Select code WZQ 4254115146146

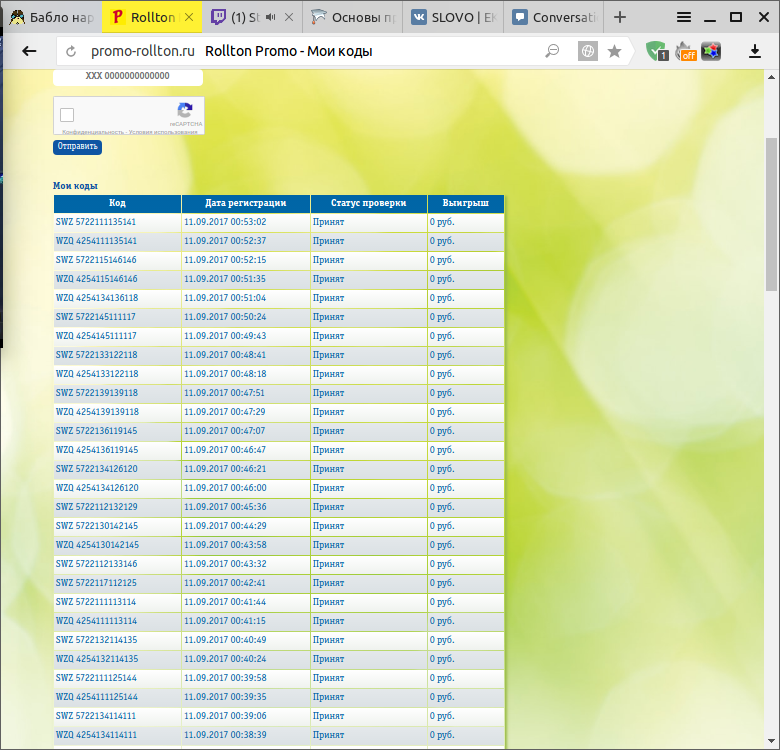97,279
